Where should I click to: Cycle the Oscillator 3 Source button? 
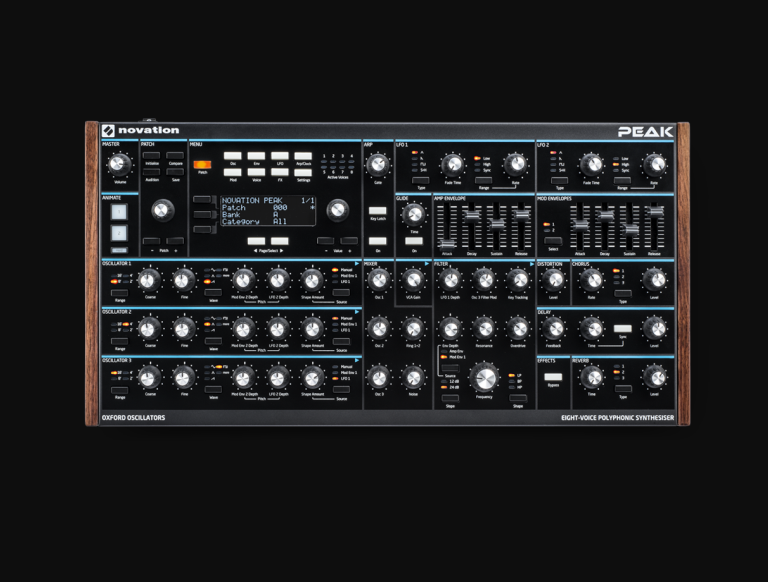pyautogui.click(x=341, y=389)
